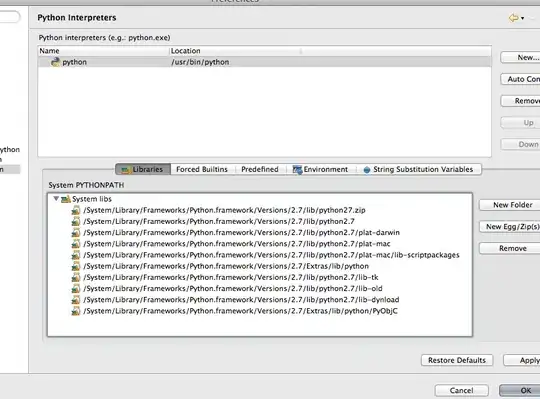Select the row ending in Extras/lib/python
The width and height of the screenshot is (540, 399).
pos(226,266)
